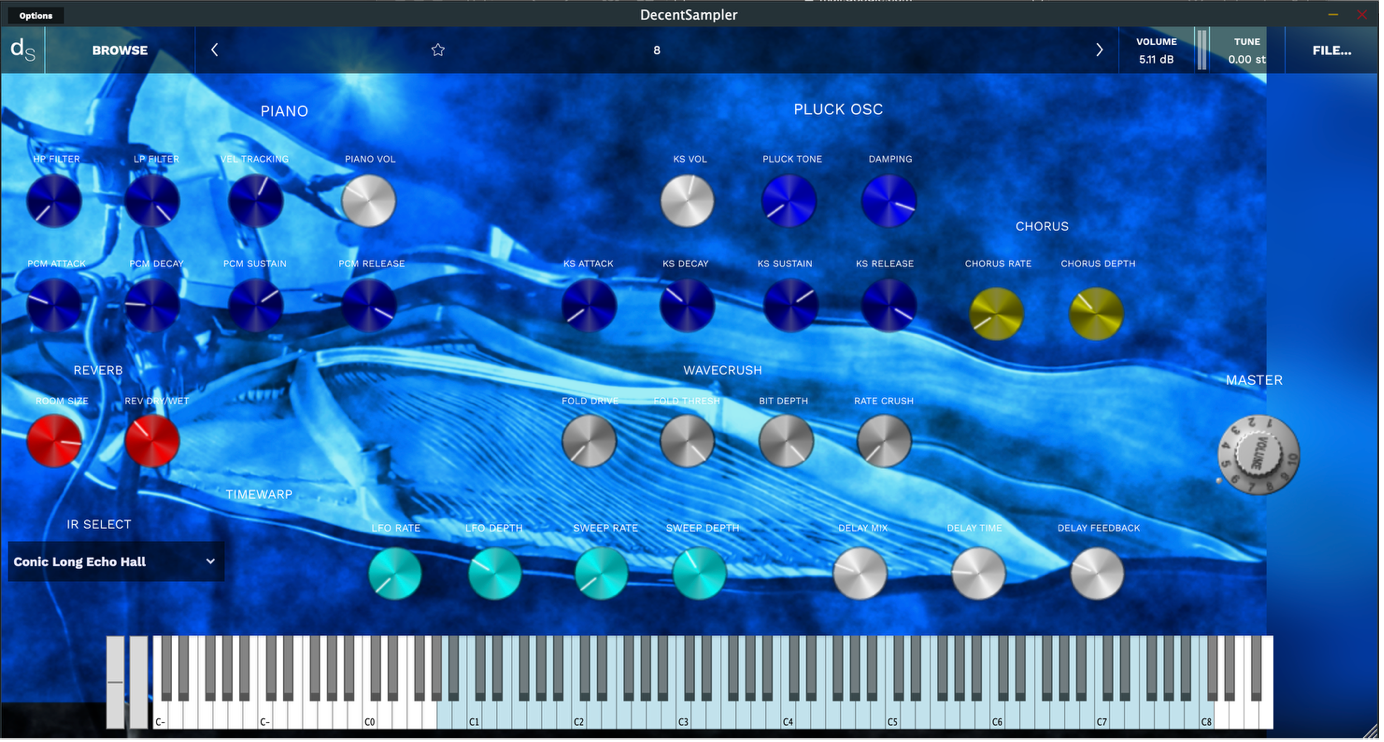Screen dimensions: 1384x742
Task: Click the TUNE value field
Action: [x=1246, y=60]
